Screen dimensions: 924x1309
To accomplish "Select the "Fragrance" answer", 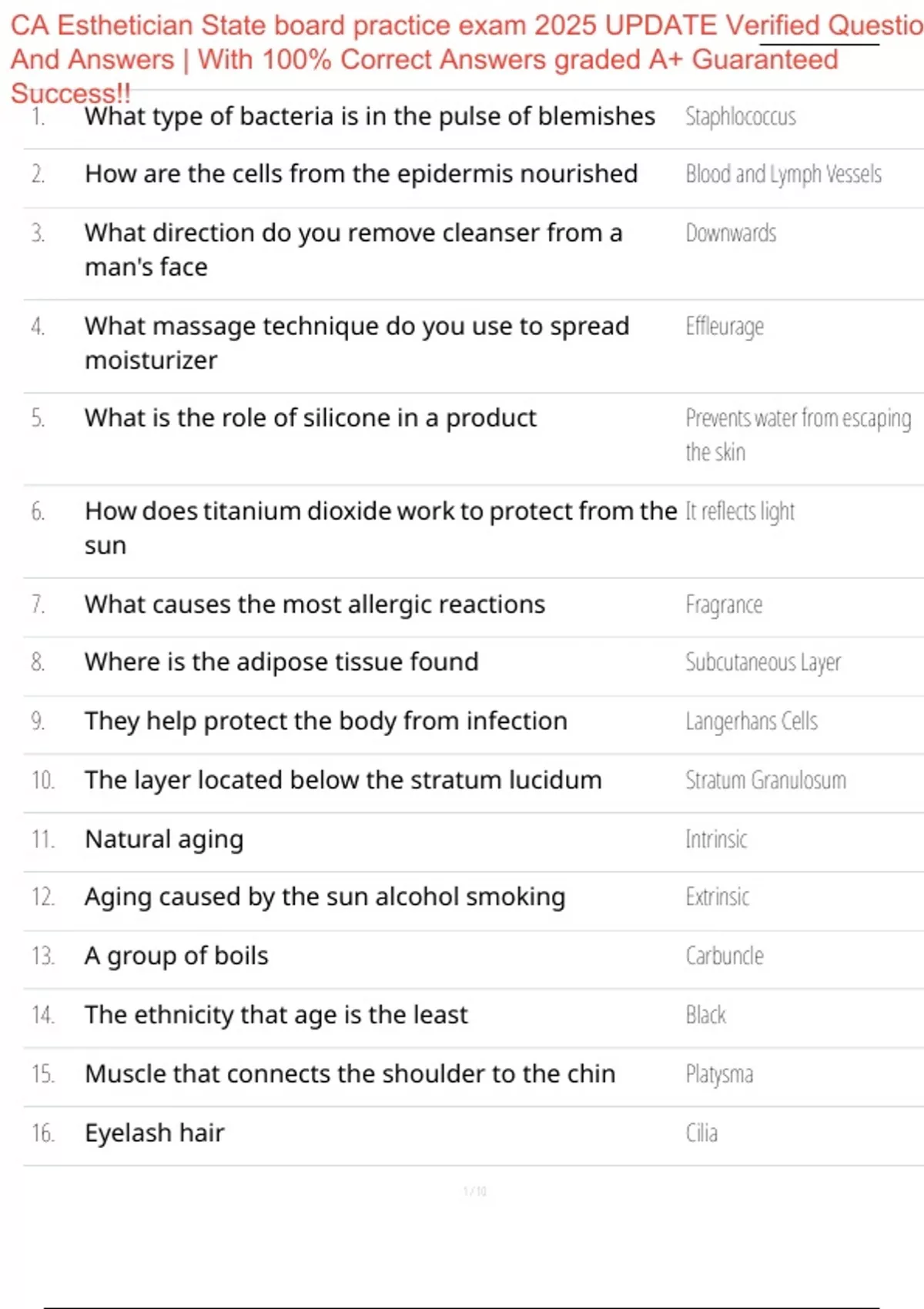I will (724, 605).
